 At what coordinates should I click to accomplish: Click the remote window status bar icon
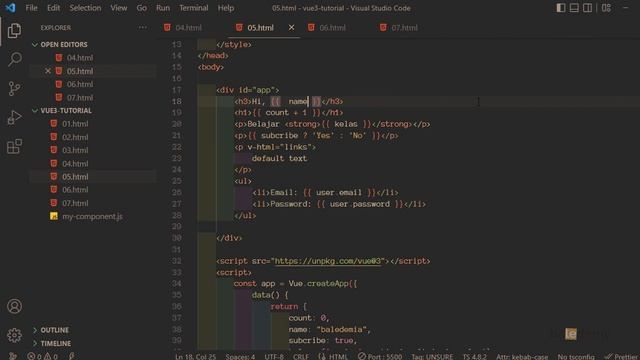coord(13,356)
